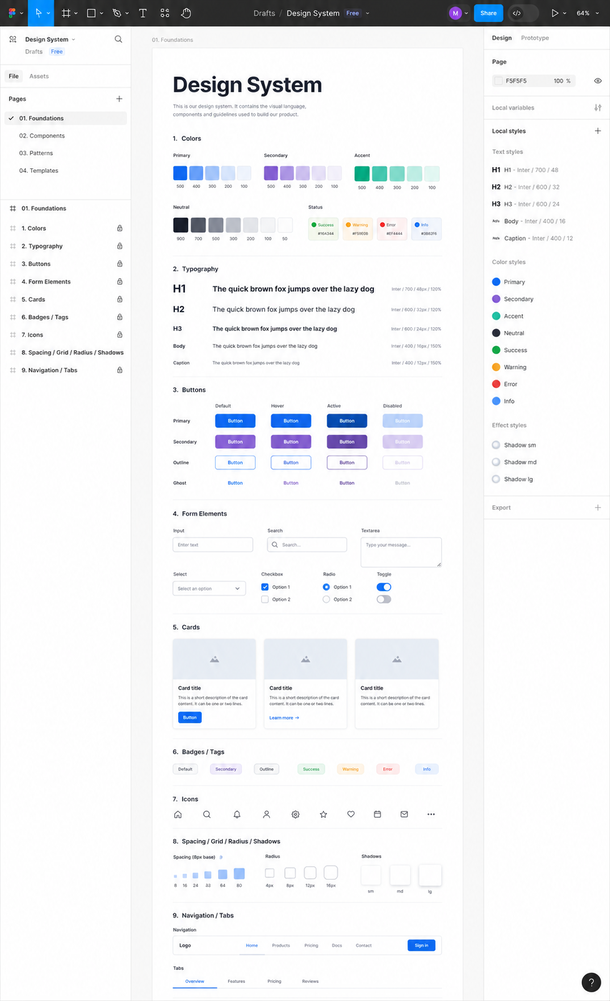Click the help question mark button
610x1001 pixels.
coord(591,982)
